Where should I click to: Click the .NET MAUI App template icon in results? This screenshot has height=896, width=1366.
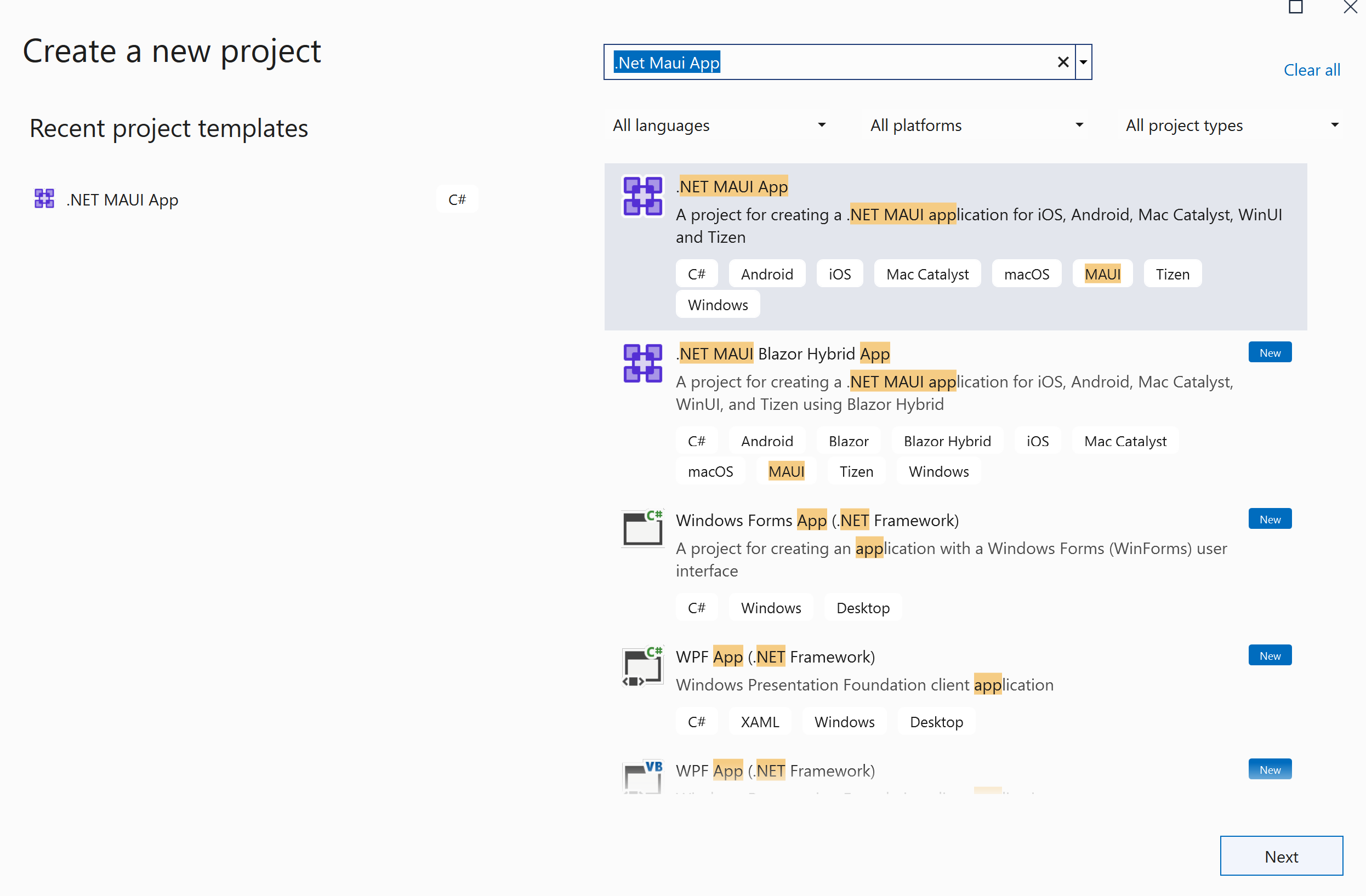(642, 196)
